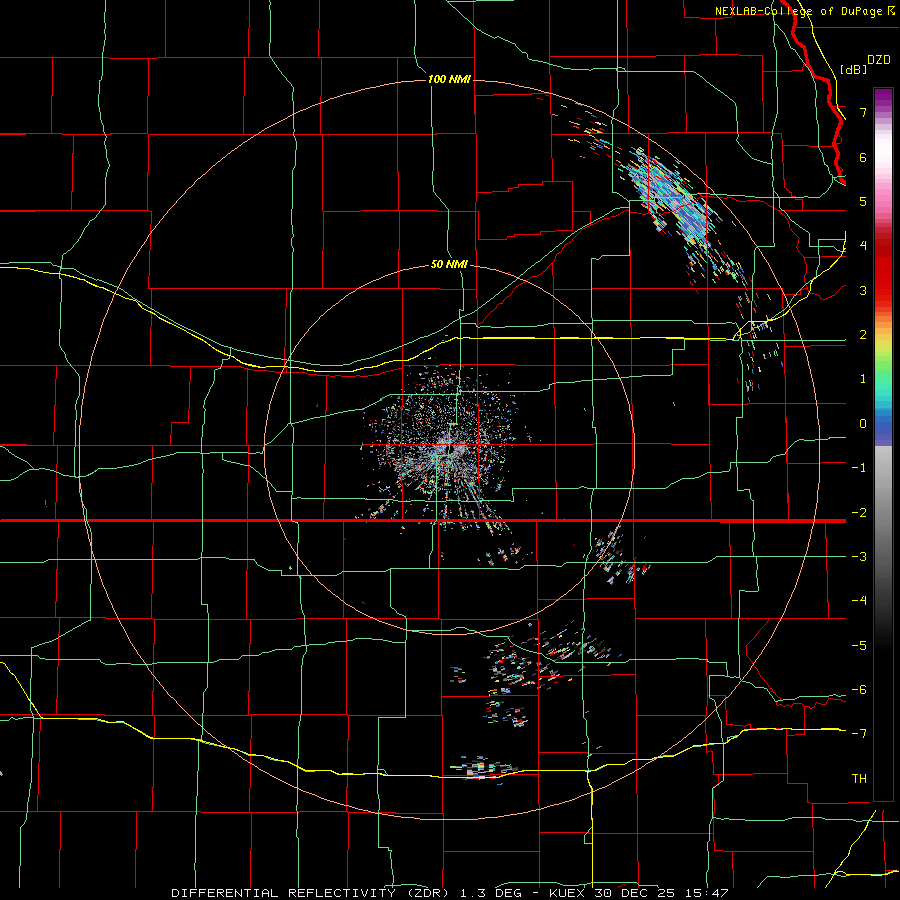The image size is (900, 900).
Task: Click the 3 value on color scale
Action: [863, 290]
